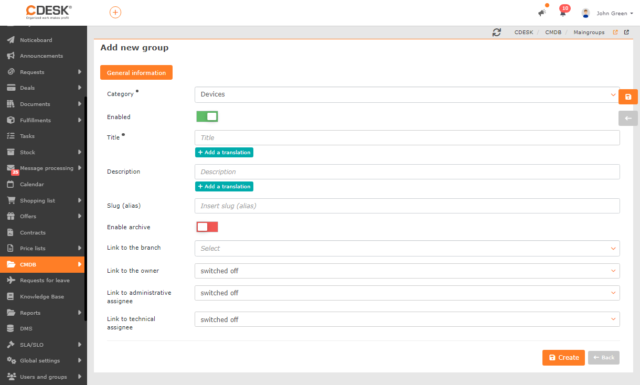Open John Green user menu
This screenshot has height=385, width=640.
click(x=614, y=13)
